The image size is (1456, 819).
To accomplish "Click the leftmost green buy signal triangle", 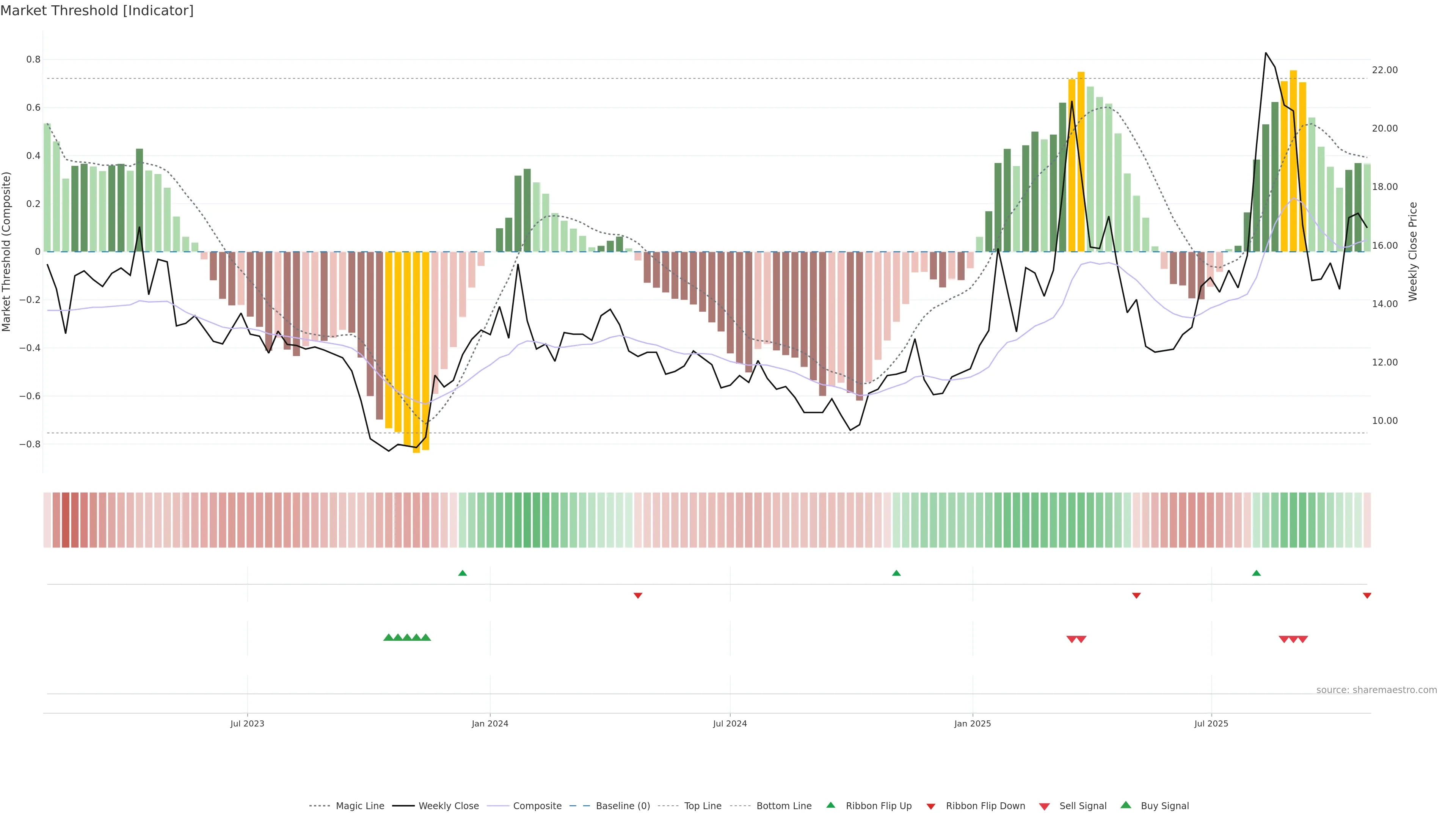I will [x=388, y=637].
